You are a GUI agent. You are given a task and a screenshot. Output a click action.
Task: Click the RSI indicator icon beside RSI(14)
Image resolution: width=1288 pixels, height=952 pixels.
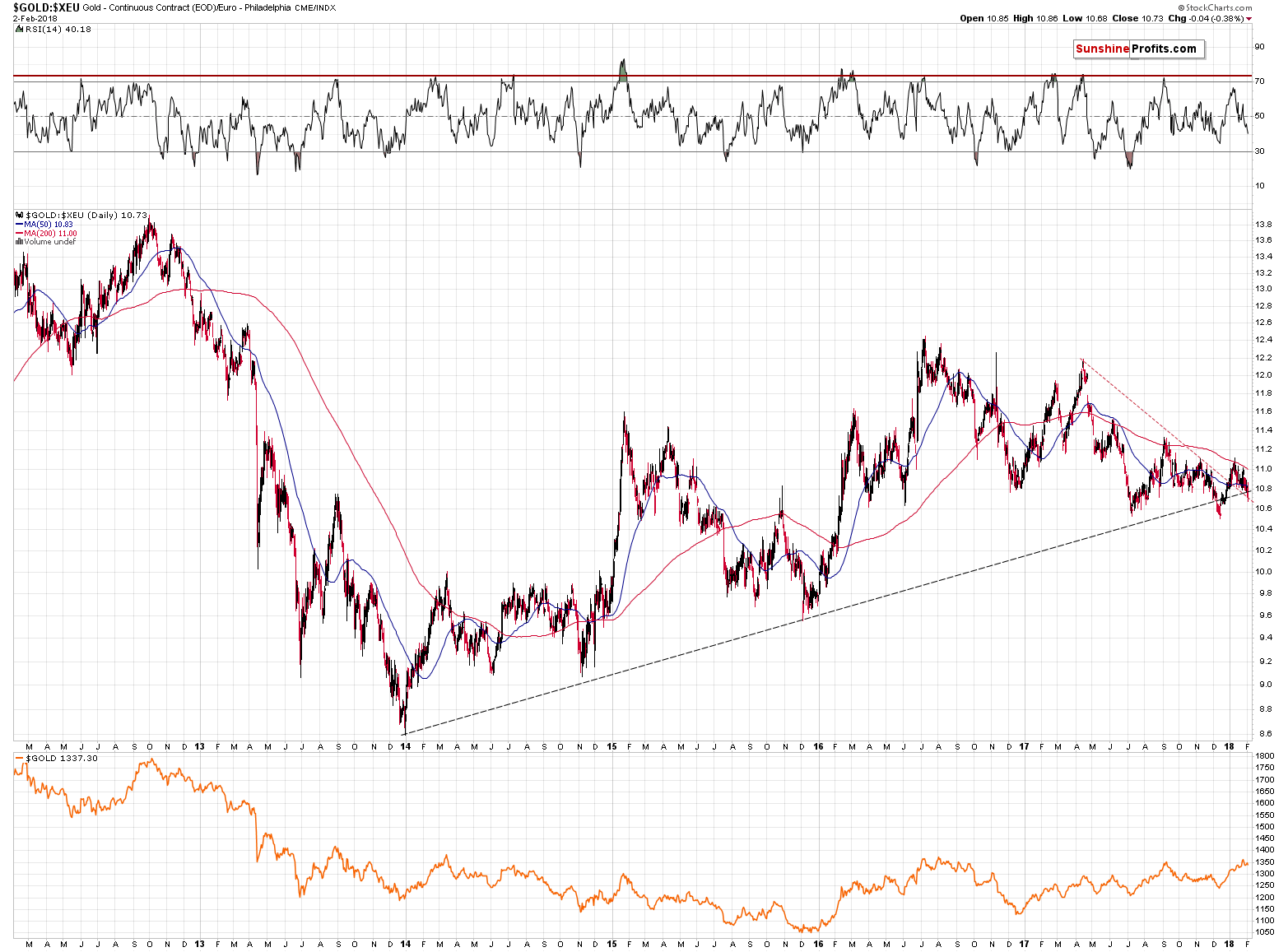coord(19,29)
